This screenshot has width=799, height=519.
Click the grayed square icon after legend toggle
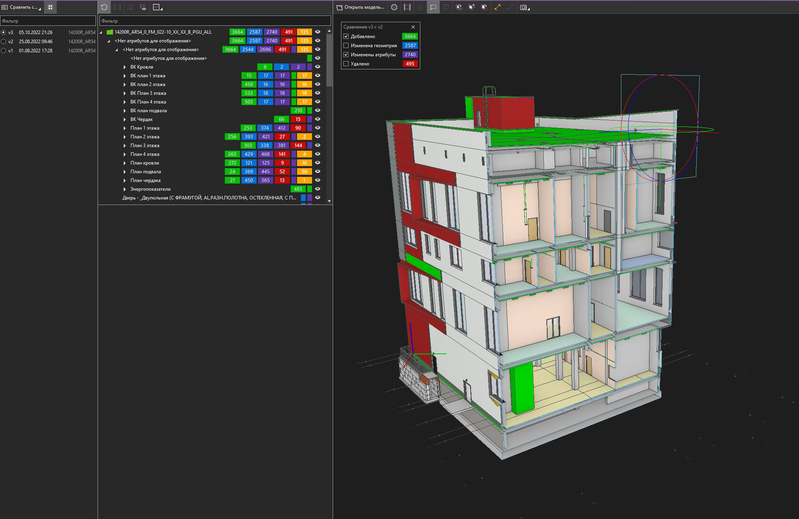pyautogui.click(x=446, y=7)
